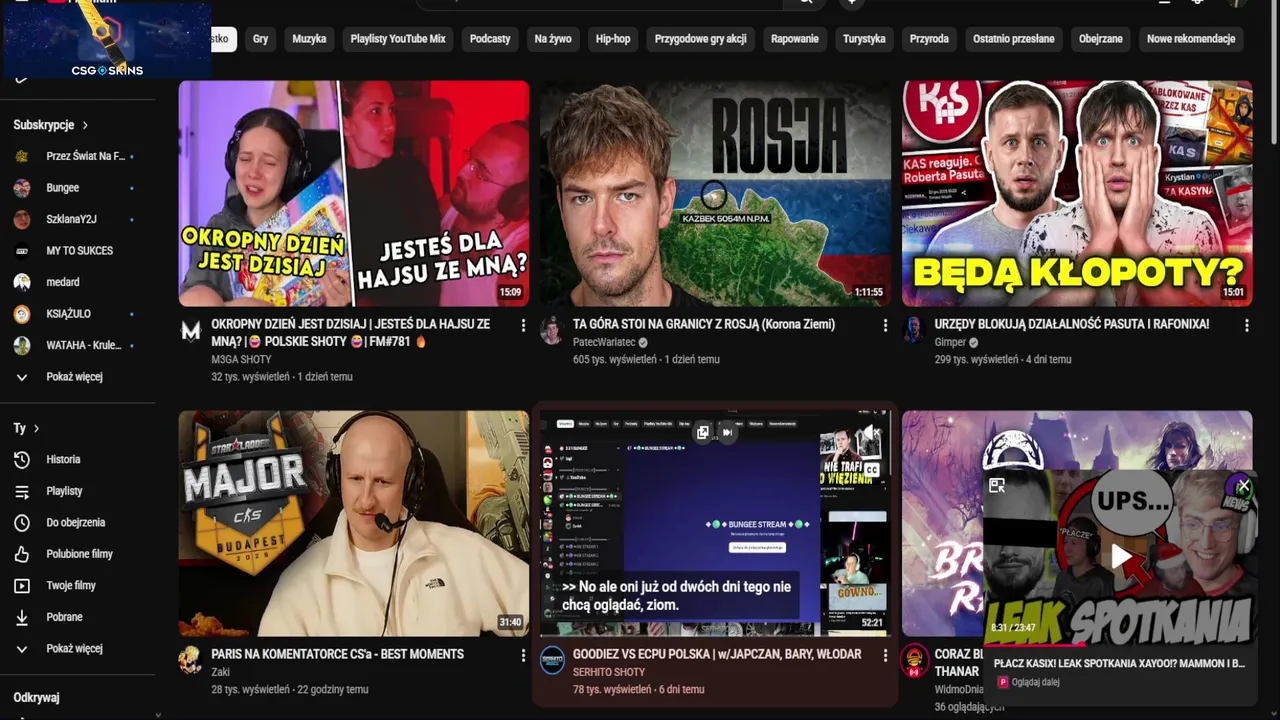The image size is (1280, 720).
Task: Open the Przez Świat Na F... subscription
Action: [x=85, y=156]
